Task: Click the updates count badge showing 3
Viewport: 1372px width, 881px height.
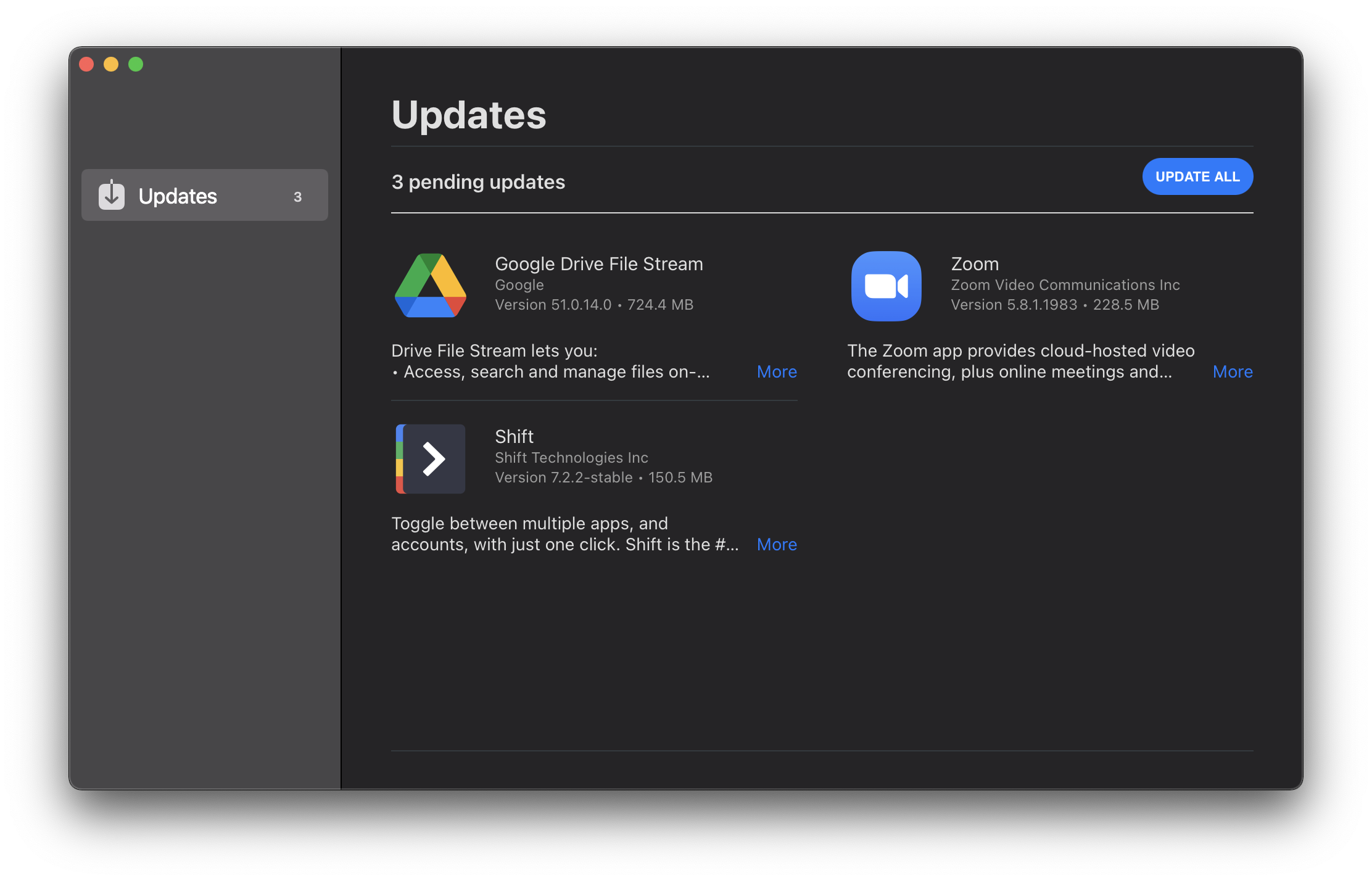Action: point(298,197)
